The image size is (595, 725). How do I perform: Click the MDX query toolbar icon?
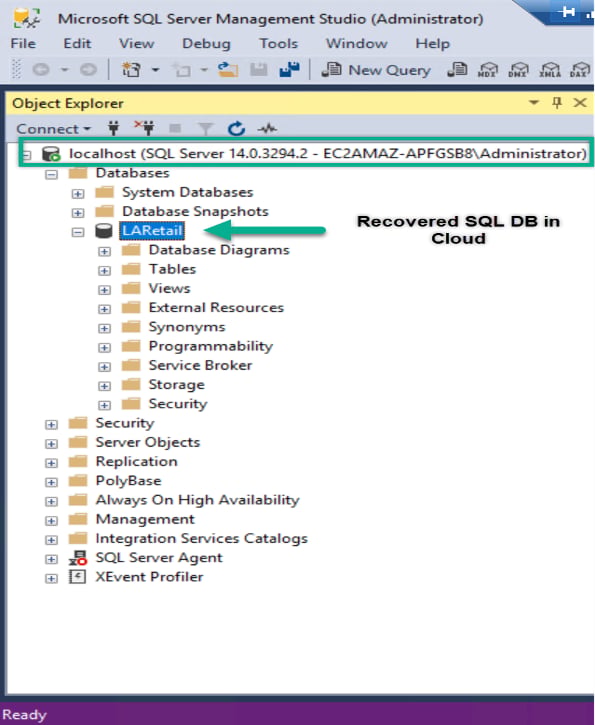tap(487, 70)
